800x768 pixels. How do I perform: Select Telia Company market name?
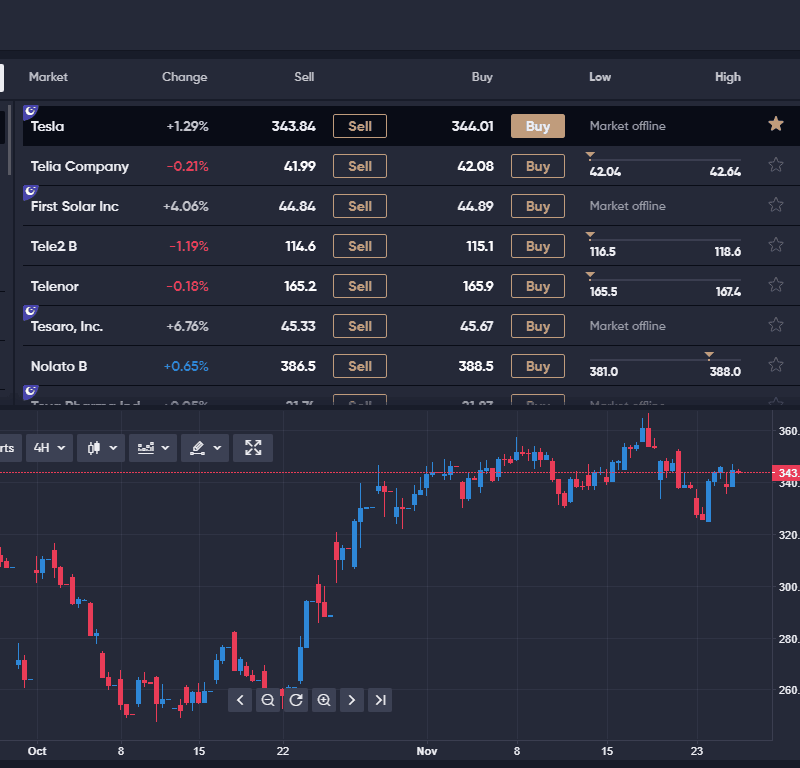80,166
